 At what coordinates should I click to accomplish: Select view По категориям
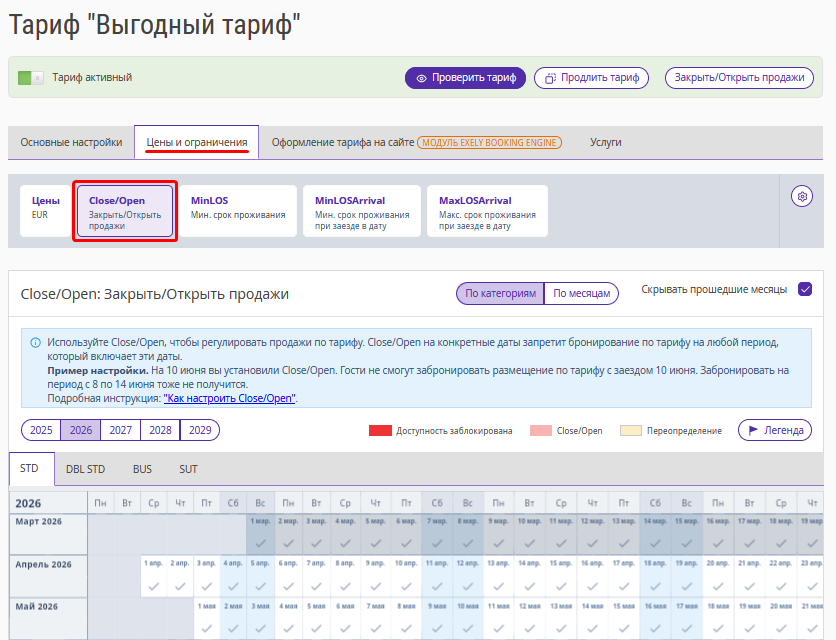pyautogui.click(x=499, y=293)
